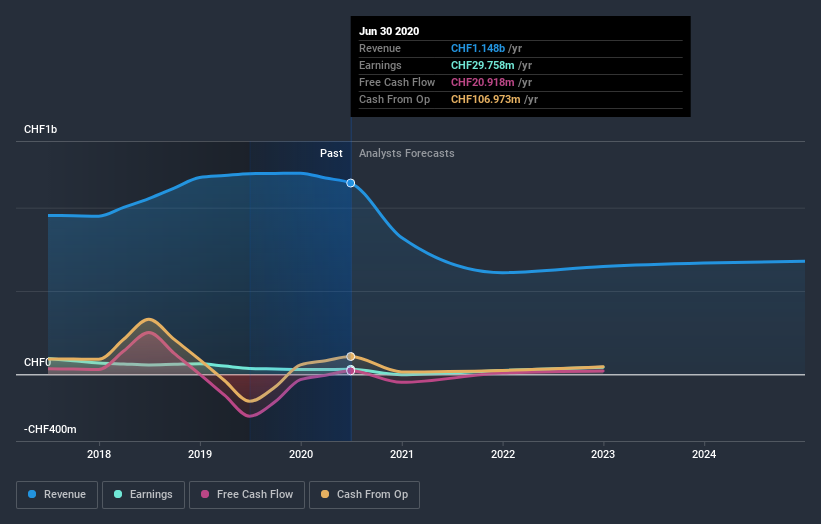Click the CHF20.918m free cash flow value
Image resolution: width=821 pixels, height=524 pixels.
tap(483, 82)
